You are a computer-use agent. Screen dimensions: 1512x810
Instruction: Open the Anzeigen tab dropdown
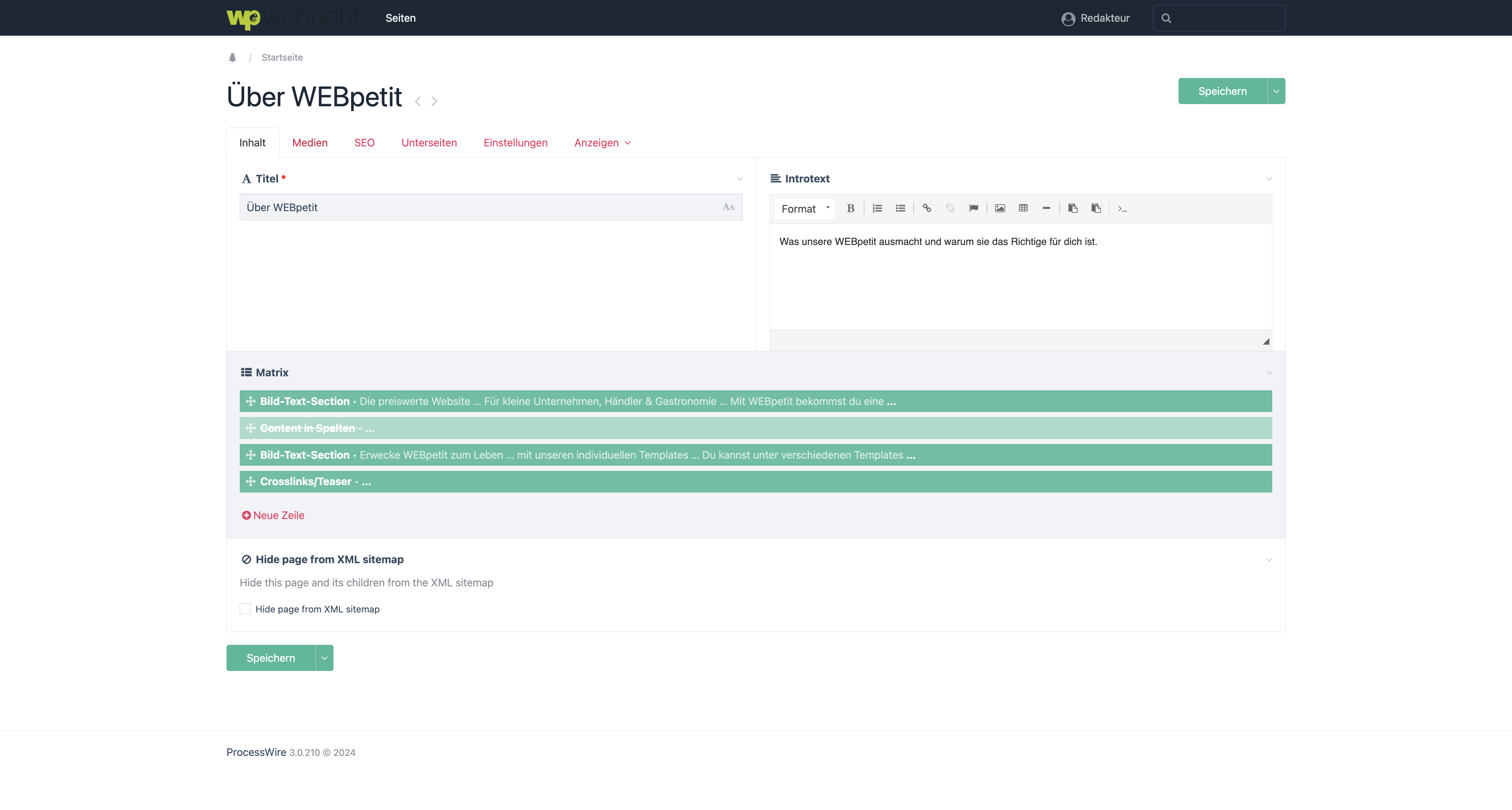[x=603, y=143]
